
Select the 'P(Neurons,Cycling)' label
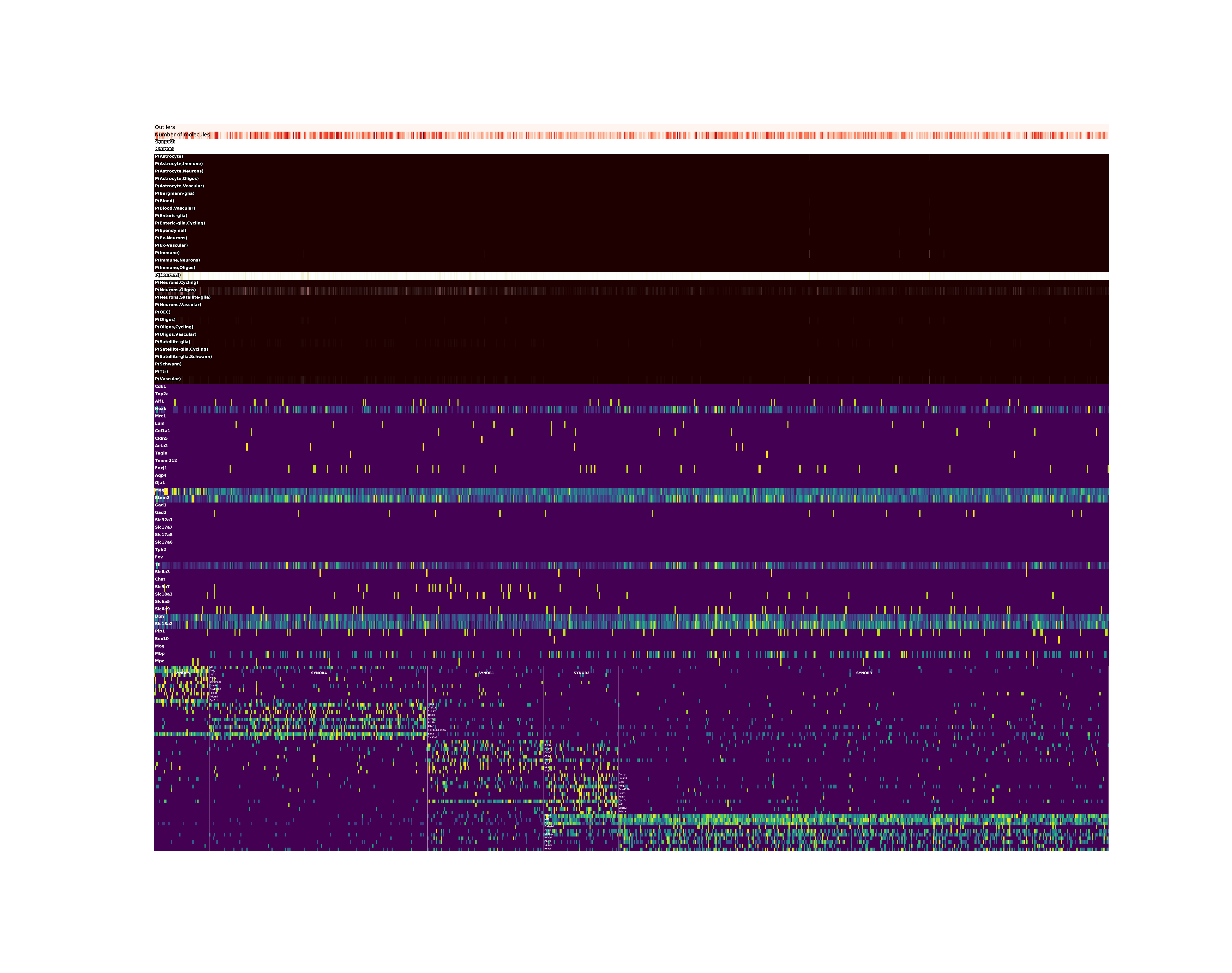pyautogui.click(x=177, y=282)
